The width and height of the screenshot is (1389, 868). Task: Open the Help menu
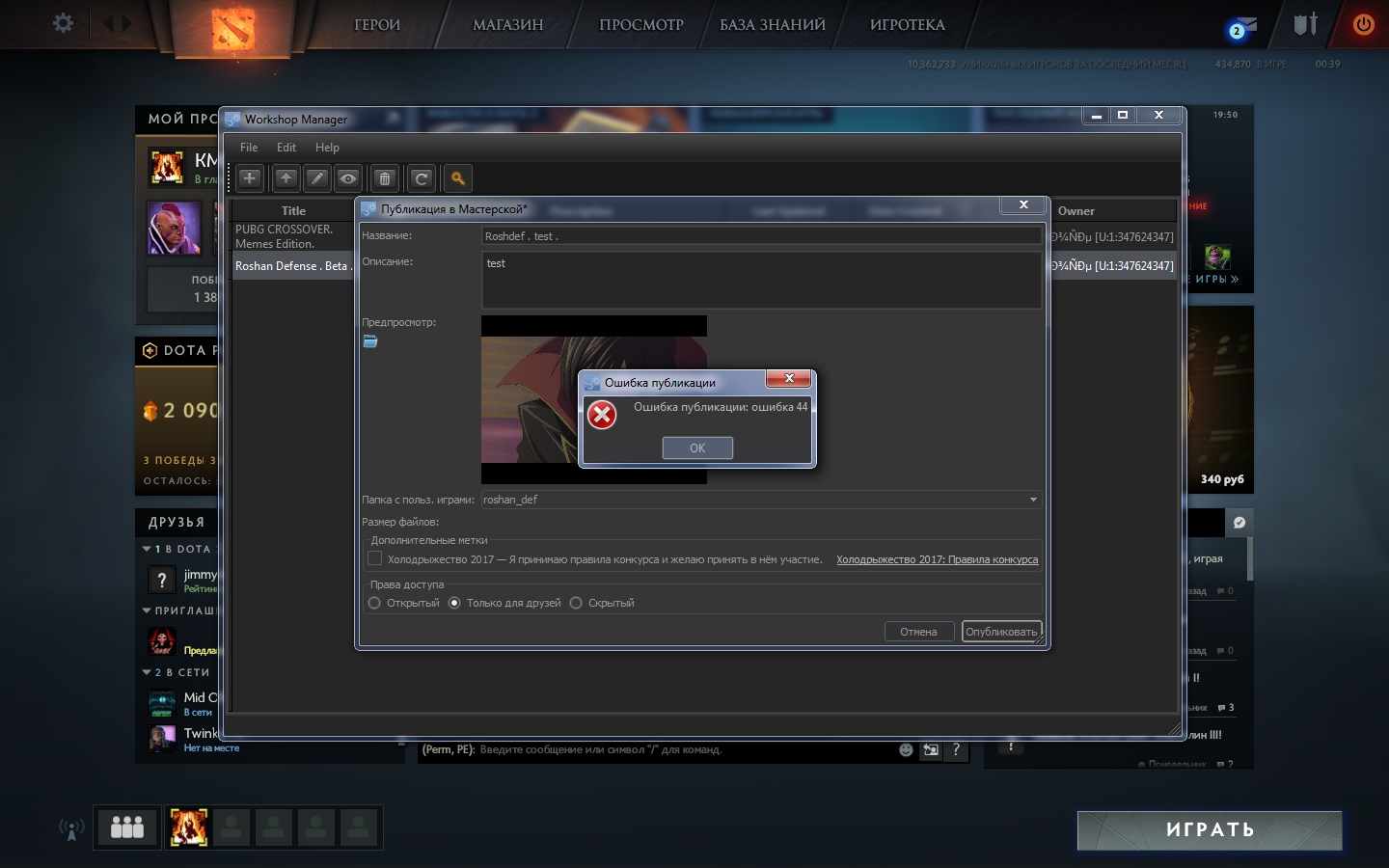tap(327, 148)
